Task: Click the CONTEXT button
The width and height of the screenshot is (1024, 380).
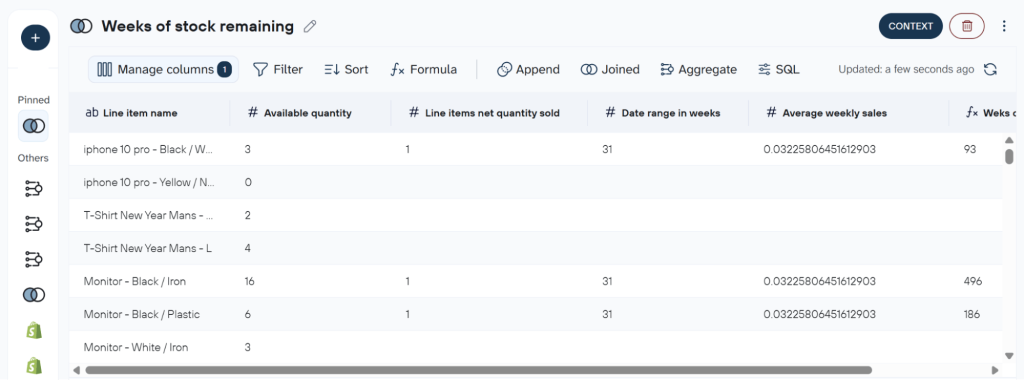Action: [x=910, y=26]
